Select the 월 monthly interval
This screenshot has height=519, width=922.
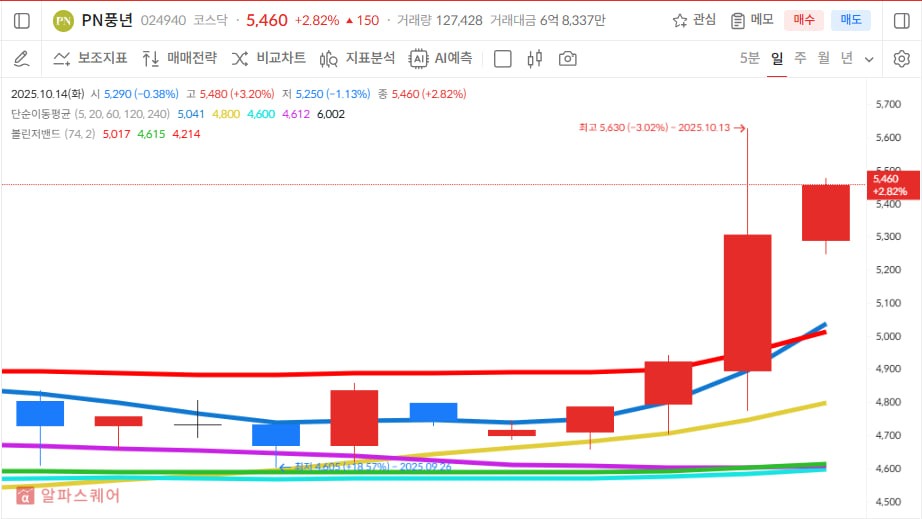pyautogui.click(x=823, y=58)
